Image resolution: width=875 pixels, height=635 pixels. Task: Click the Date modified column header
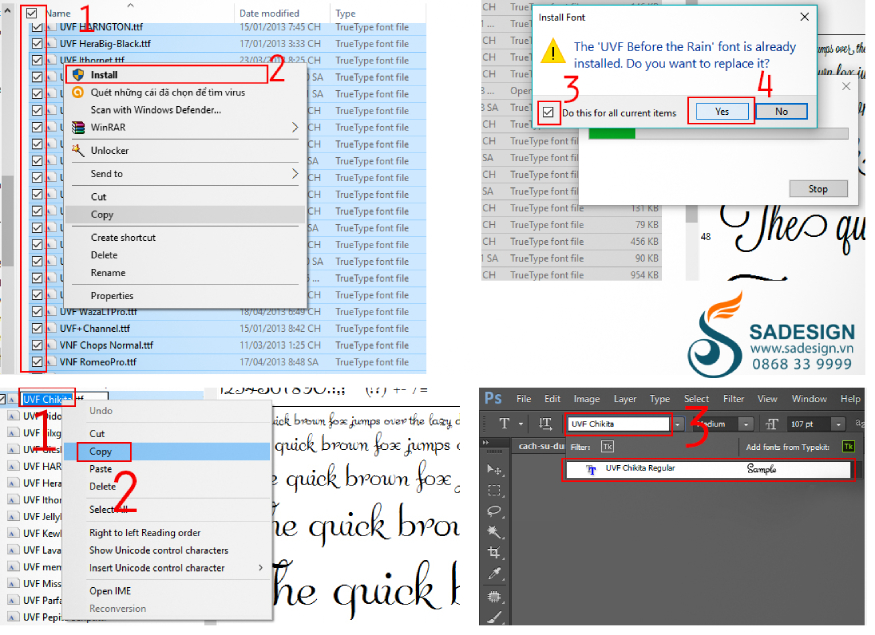click(272, 14)
